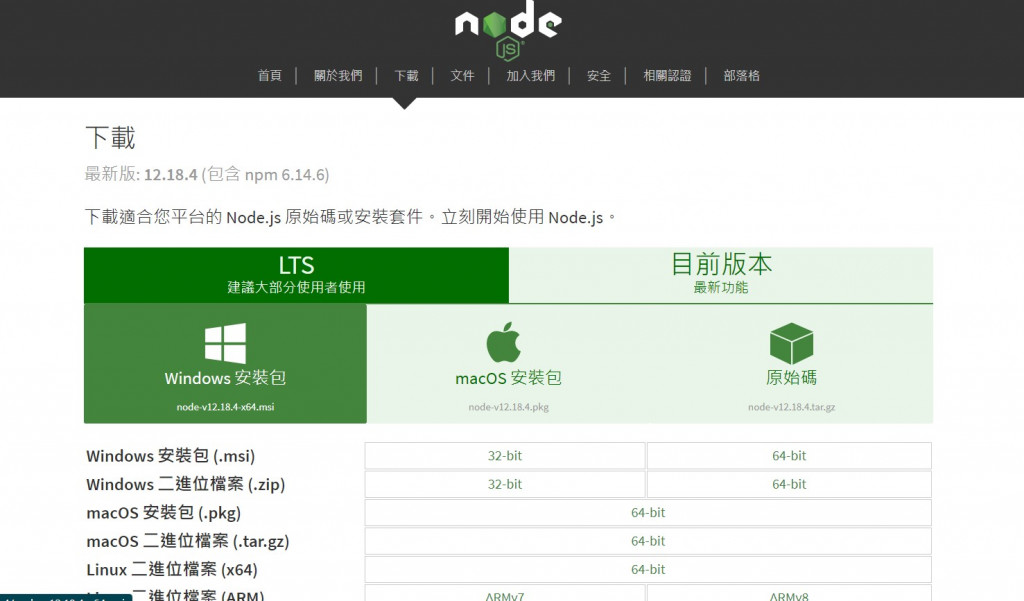Open the 部落格 menu item
The height and width of the screenshot is (601, 1024).
(x=741, y=76)
